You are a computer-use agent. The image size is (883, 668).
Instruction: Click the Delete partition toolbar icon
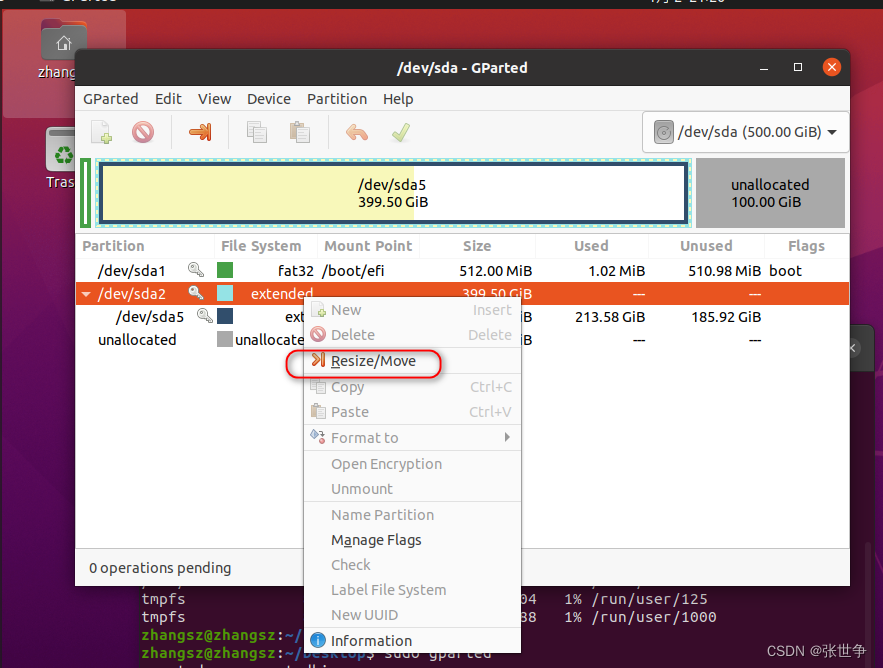point(143,132)
